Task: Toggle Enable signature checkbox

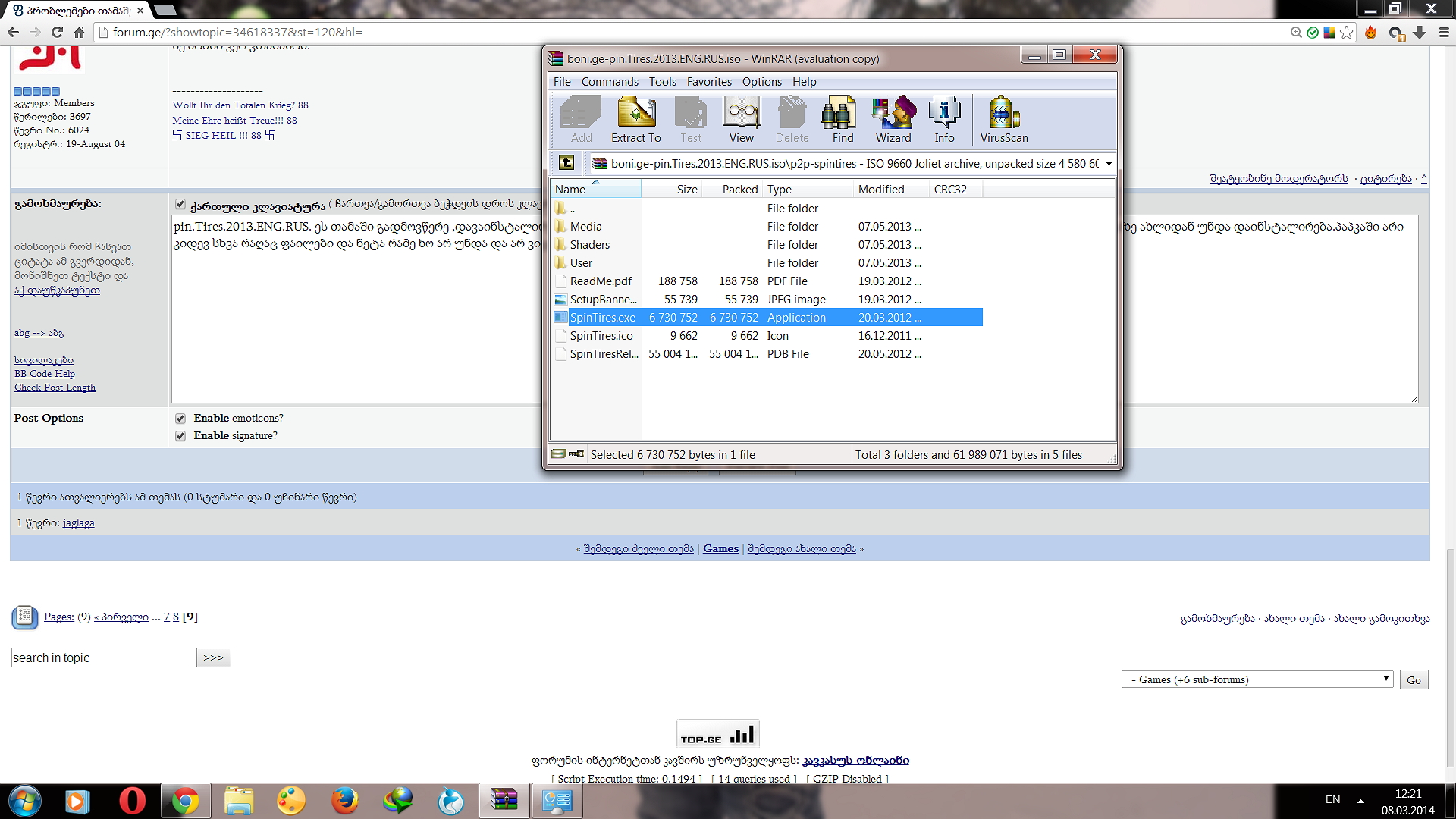Action: coord(180,436)
